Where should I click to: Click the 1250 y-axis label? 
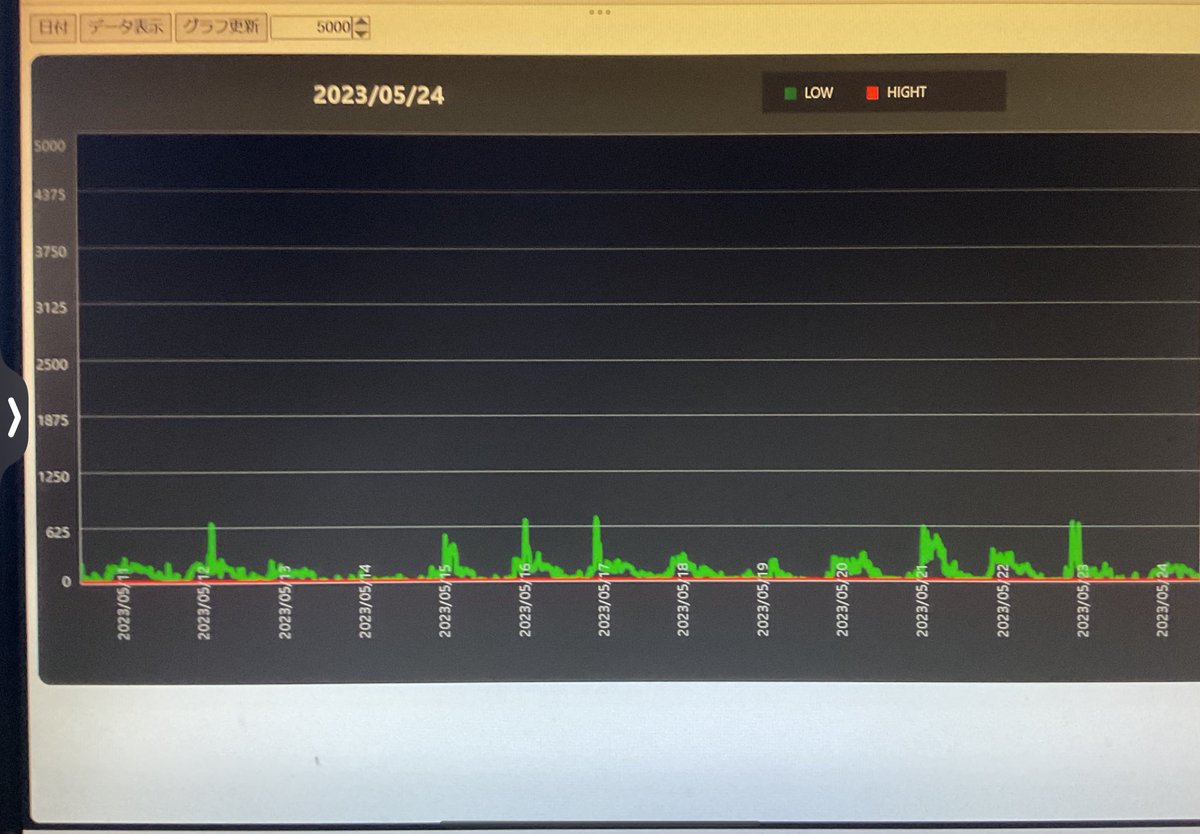click(x=51, y=477)
